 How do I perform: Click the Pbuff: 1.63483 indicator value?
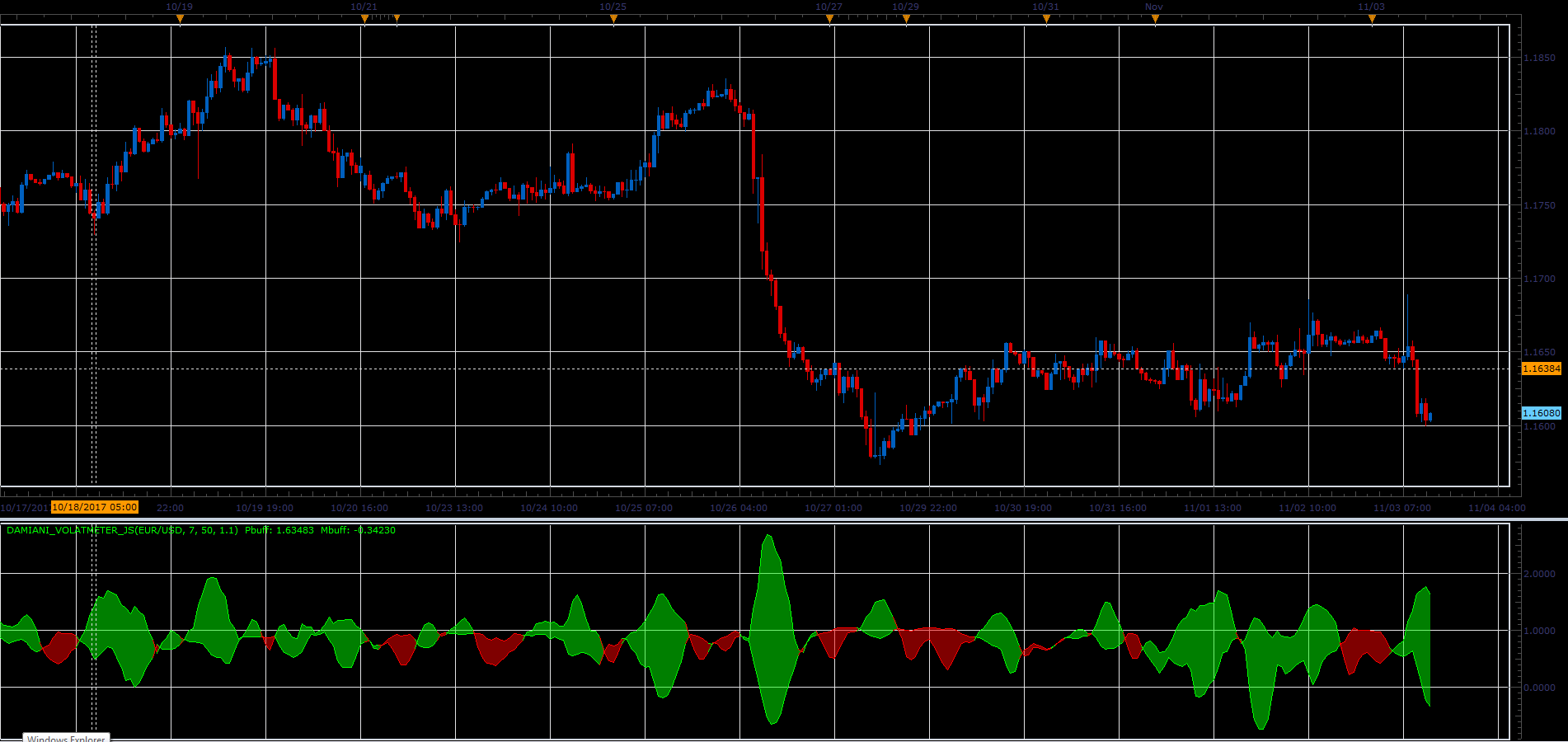279,530
